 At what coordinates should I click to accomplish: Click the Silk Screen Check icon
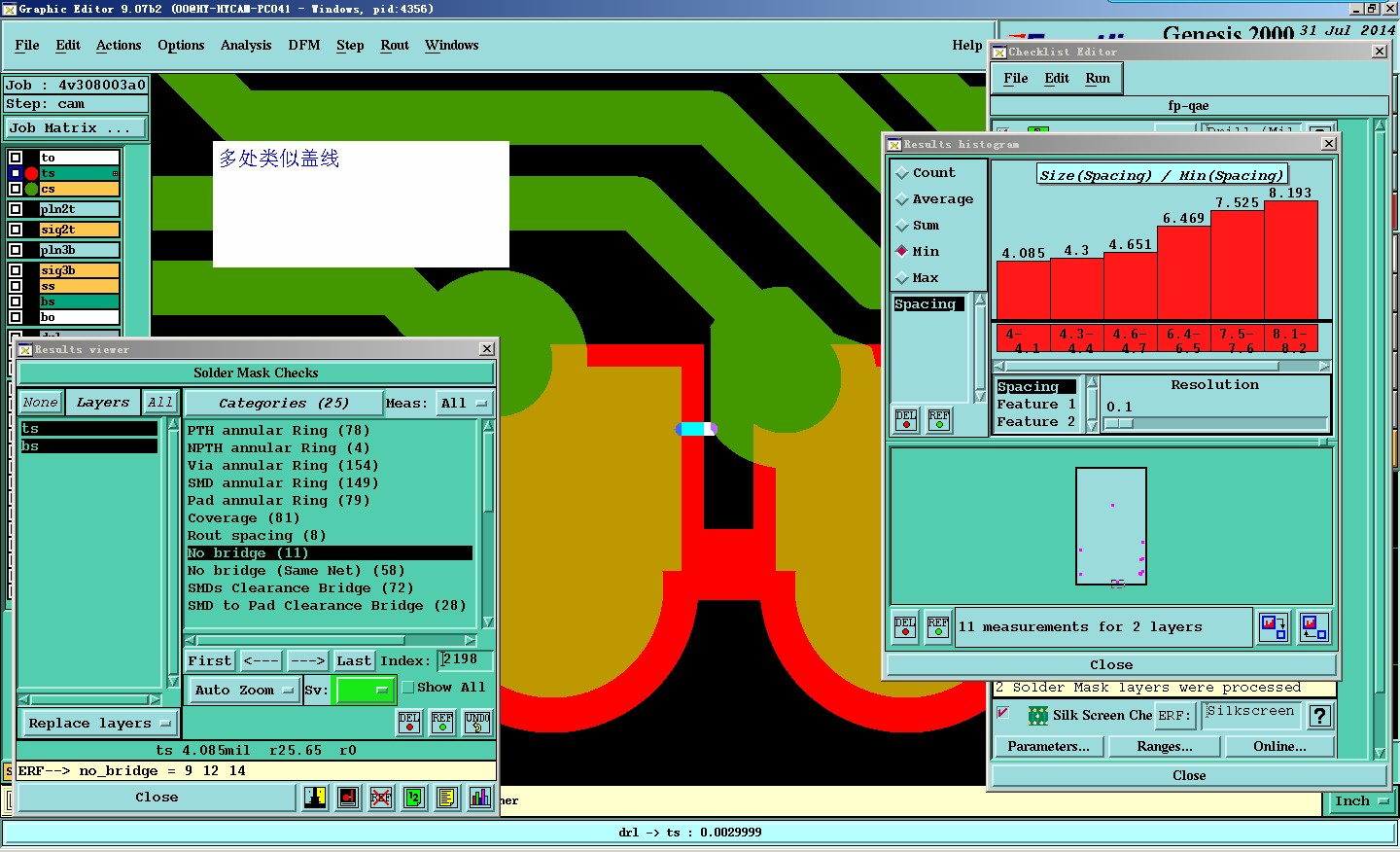(x=1038, y=716)
